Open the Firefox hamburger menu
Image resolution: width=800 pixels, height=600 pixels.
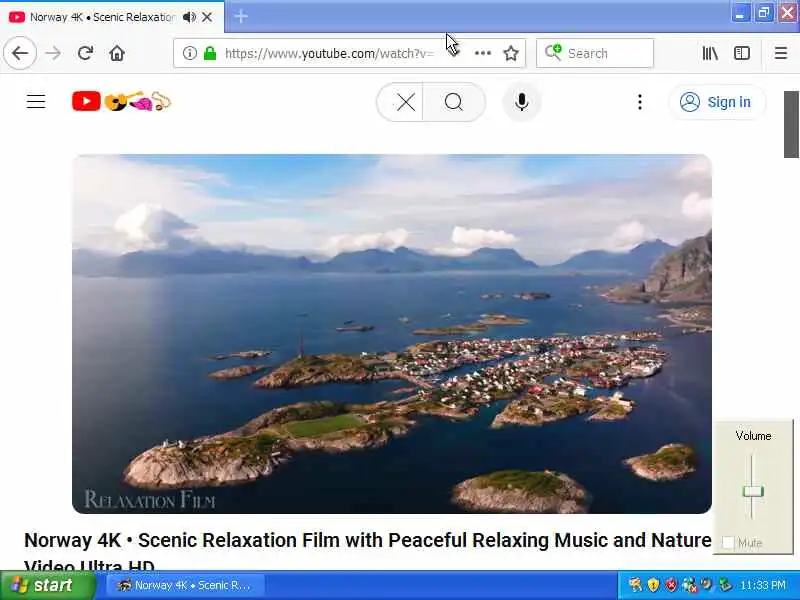pos(781,53)
